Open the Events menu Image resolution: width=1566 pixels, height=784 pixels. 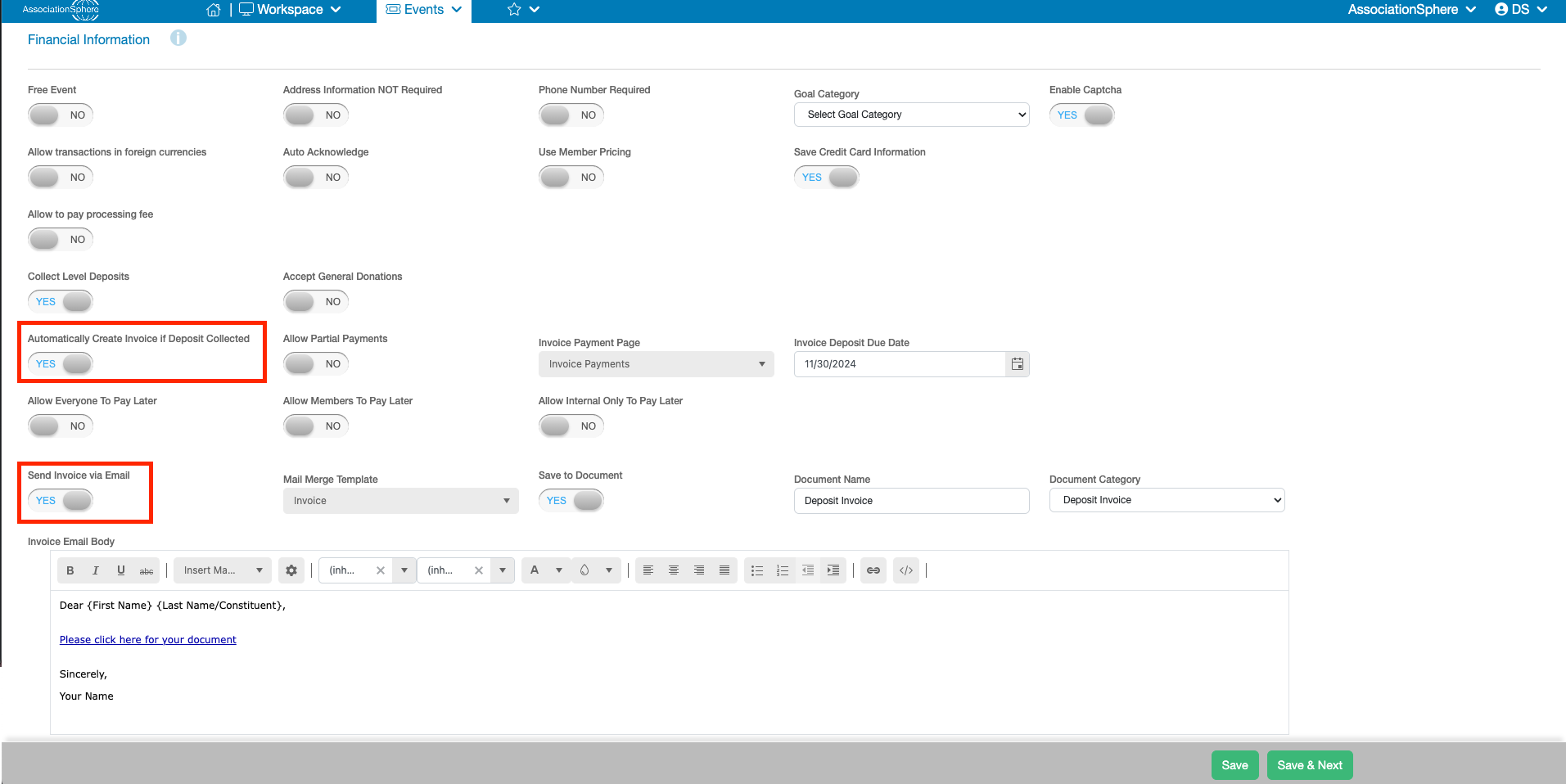424,10
